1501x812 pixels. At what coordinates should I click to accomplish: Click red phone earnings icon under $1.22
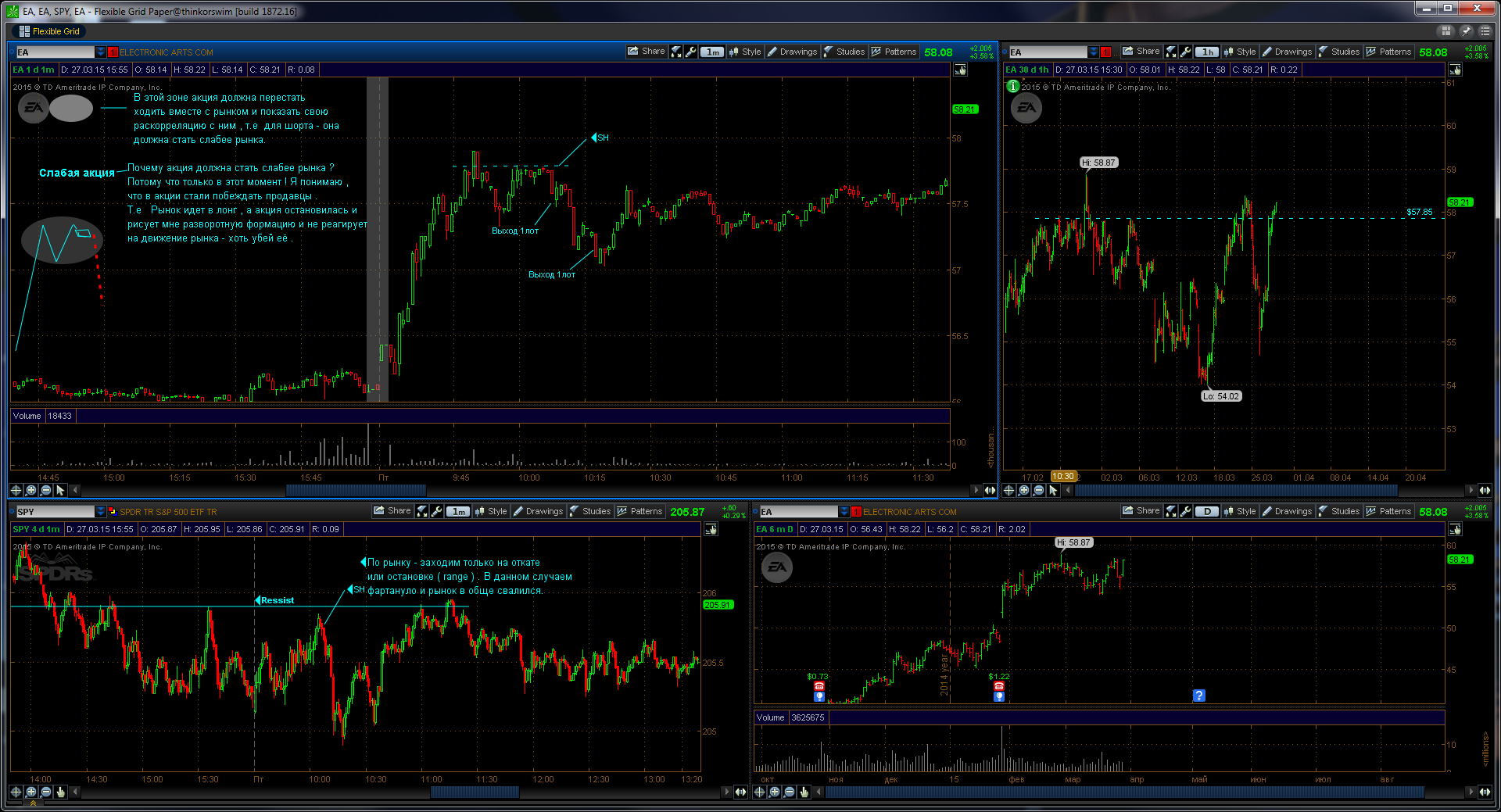(x=998, y=686)
